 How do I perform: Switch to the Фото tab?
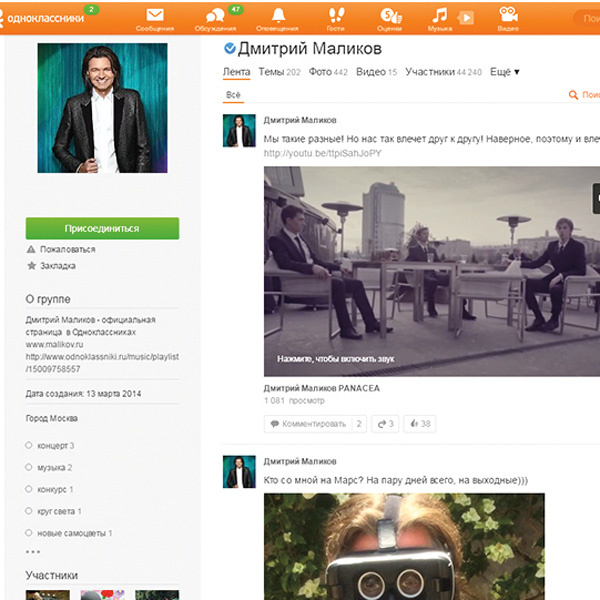click(328, 72)
